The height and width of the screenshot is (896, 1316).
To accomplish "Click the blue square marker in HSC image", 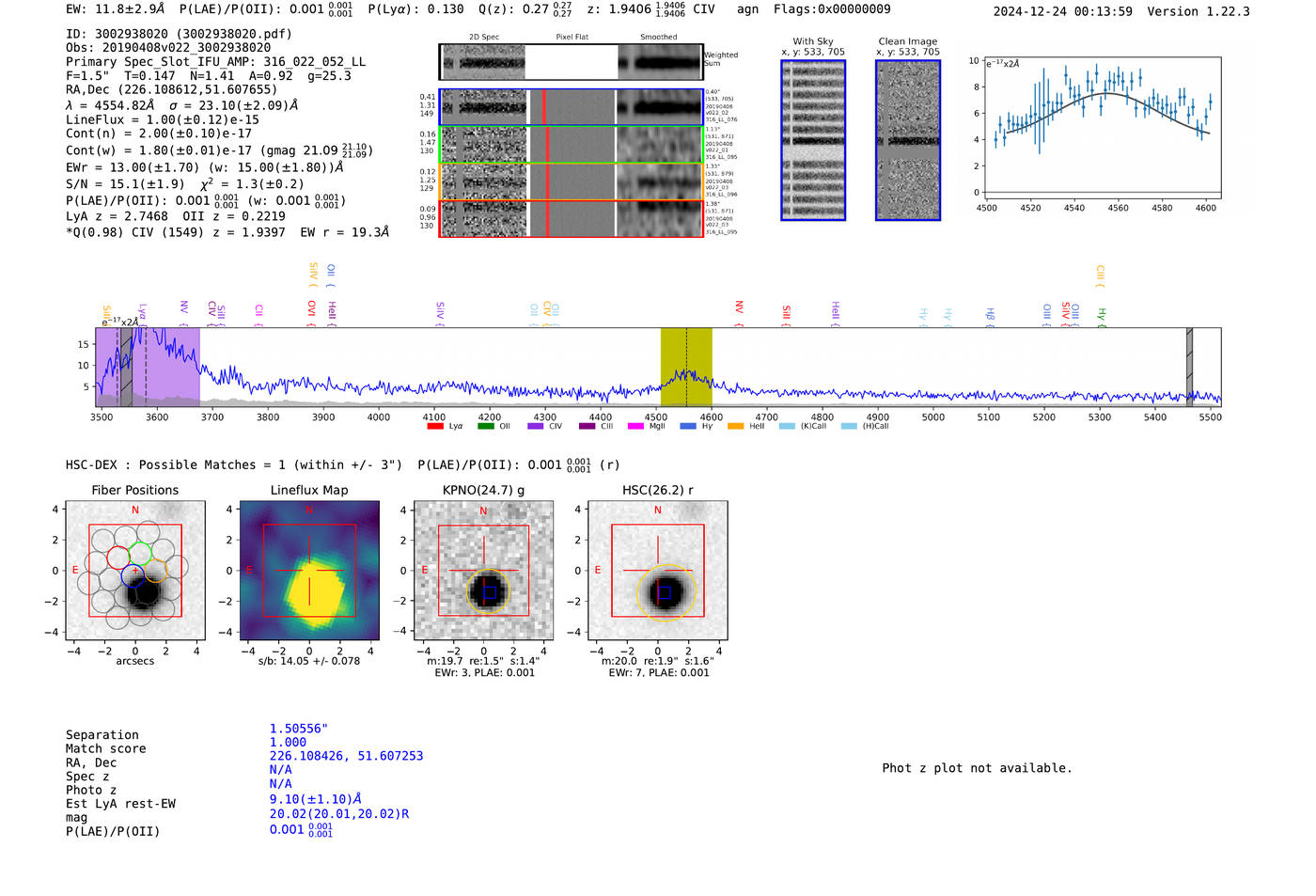I will 664,592.
